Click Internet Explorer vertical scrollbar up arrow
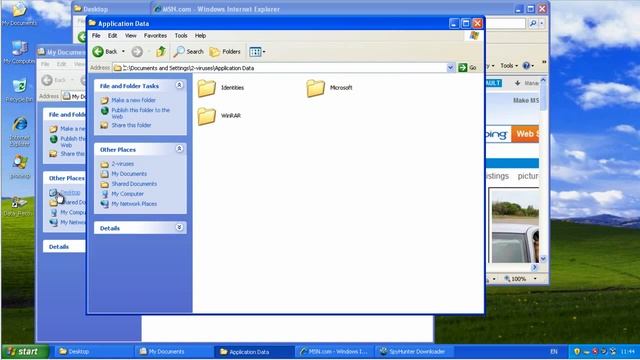640x360 pixels. point(543,80)
